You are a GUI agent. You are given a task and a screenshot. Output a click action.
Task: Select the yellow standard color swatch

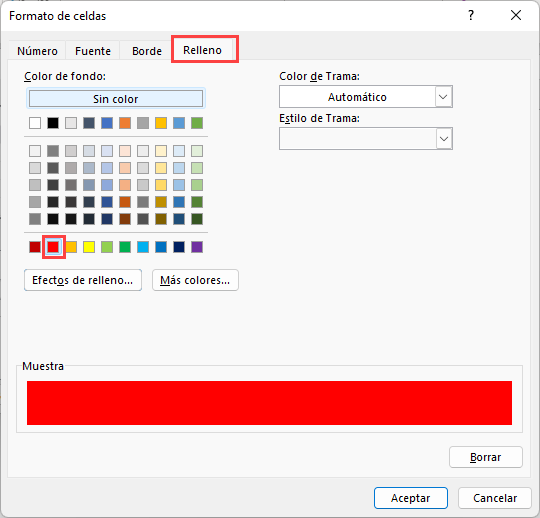coord(89,247)
